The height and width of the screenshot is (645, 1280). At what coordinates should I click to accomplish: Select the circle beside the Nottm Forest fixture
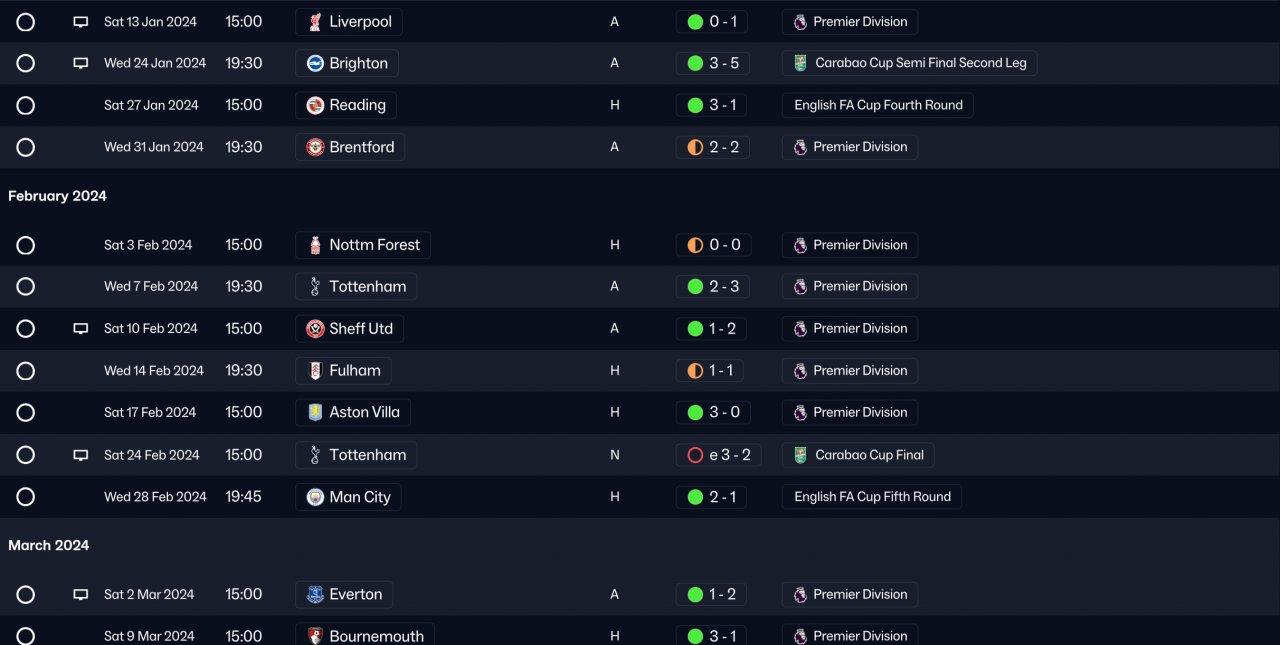[26, 245]
